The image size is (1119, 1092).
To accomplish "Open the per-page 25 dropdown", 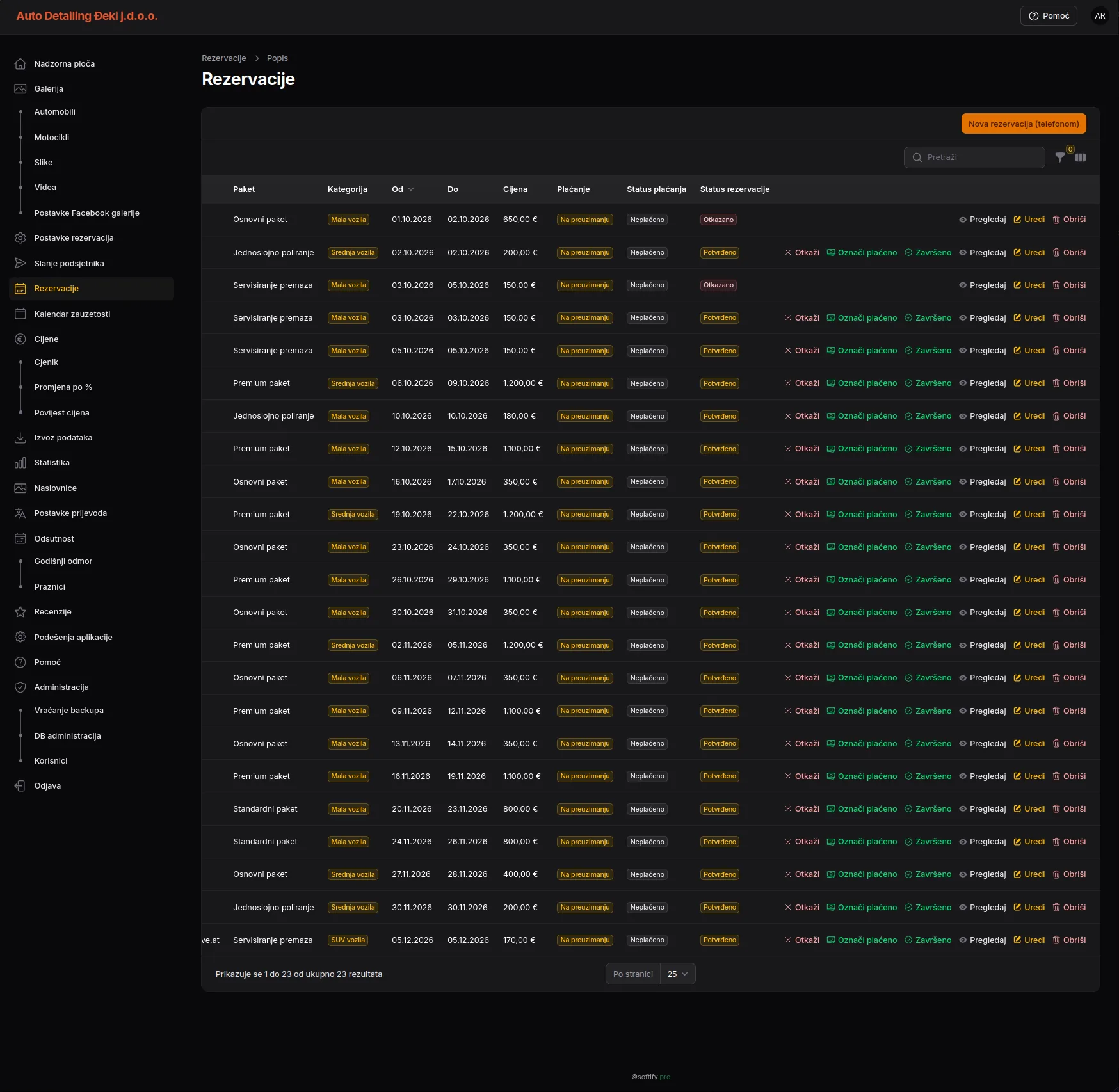I will [677, 974].
